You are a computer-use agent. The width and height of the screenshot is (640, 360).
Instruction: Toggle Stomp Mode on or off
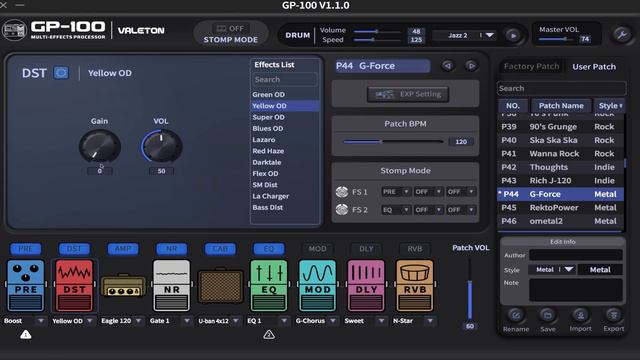tap(231, 34)
